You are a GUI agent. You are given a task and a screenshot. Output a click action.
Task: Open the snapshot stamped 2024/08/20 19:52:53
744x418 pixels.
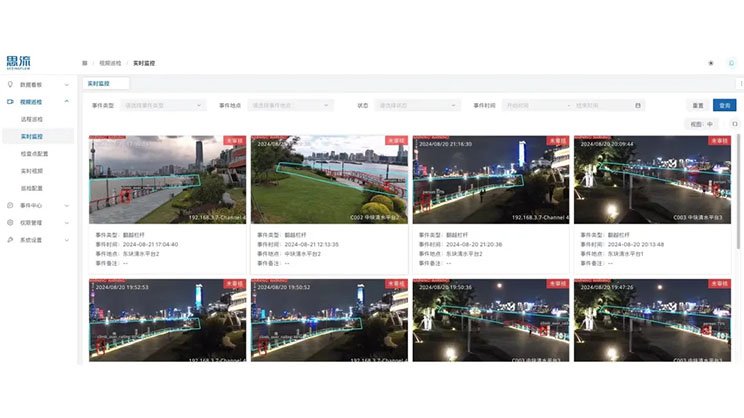point(167,320)
